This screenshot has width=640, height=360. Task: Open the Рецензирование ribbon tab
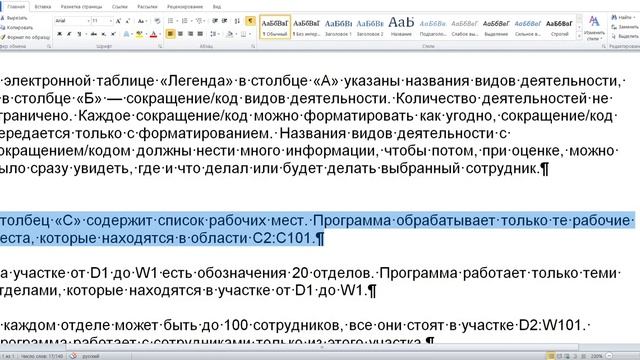(185, 7)
